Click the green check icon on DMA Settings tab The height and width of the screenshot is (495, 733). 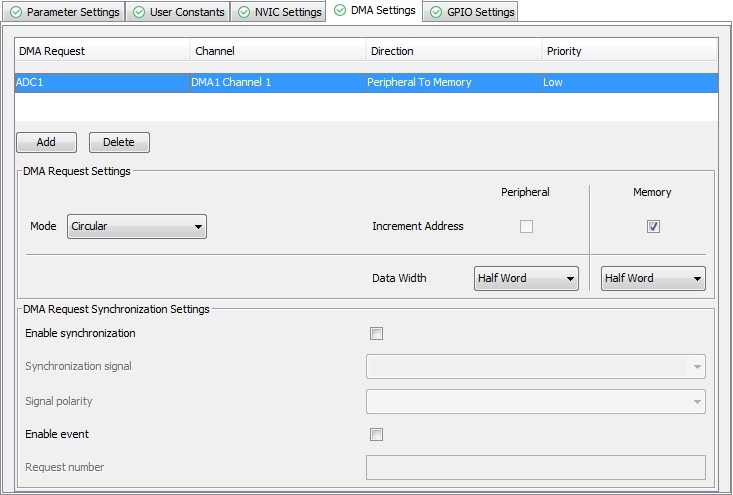(340, 10)
